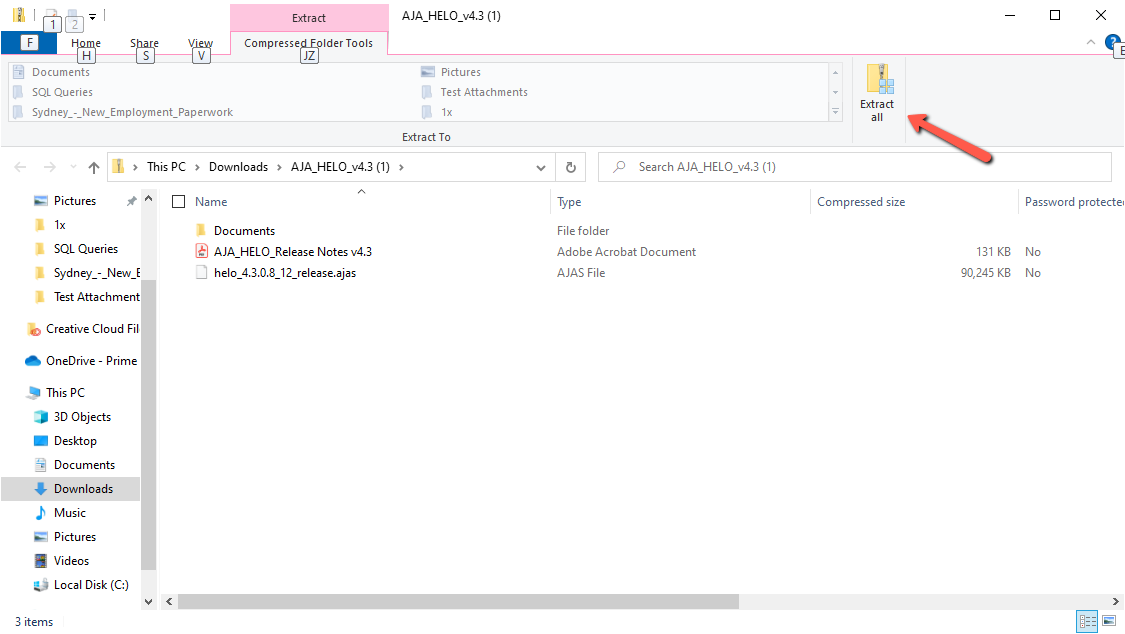This screenshot has width=1125, height=634.
Task: Expand the chevron after This PC in path
Action: 197,167
